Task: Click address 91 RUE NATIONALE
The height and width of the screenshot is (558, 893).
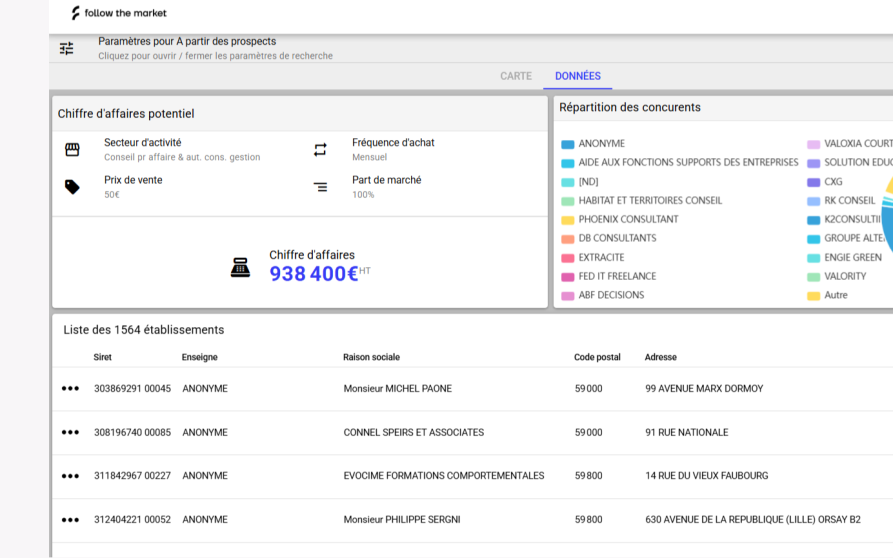Action: click(686, 432)
